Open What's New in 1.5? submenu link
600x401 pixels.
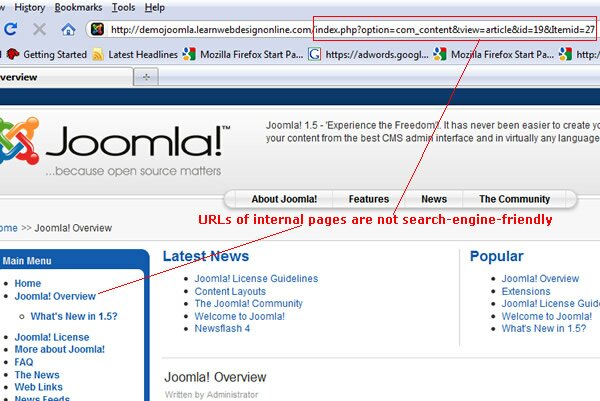[74, 316]
